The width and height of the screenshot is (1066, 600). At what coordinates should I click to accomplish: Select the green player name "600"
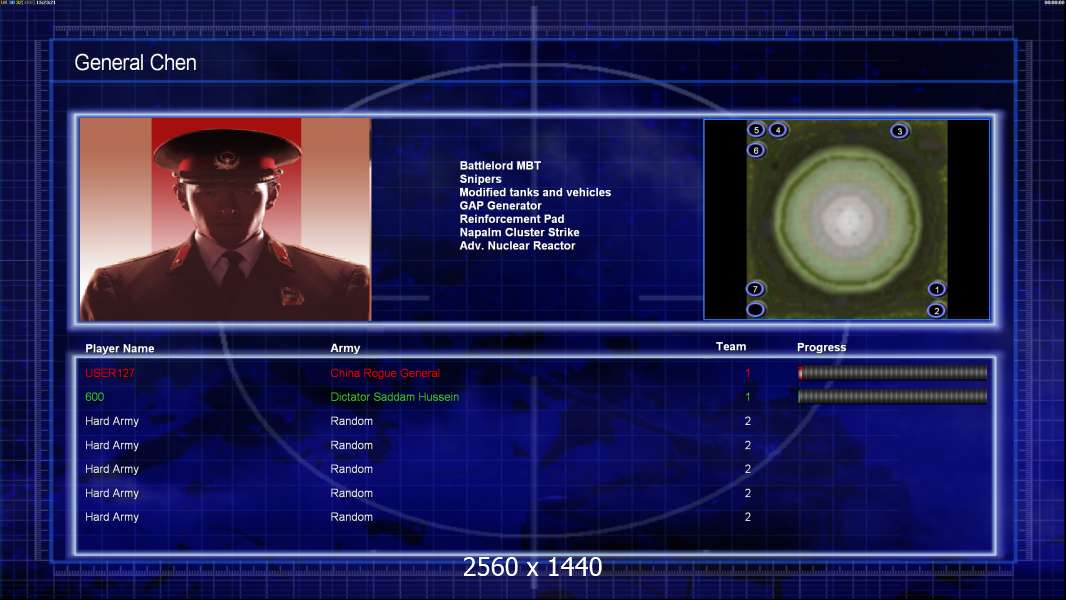94,397
